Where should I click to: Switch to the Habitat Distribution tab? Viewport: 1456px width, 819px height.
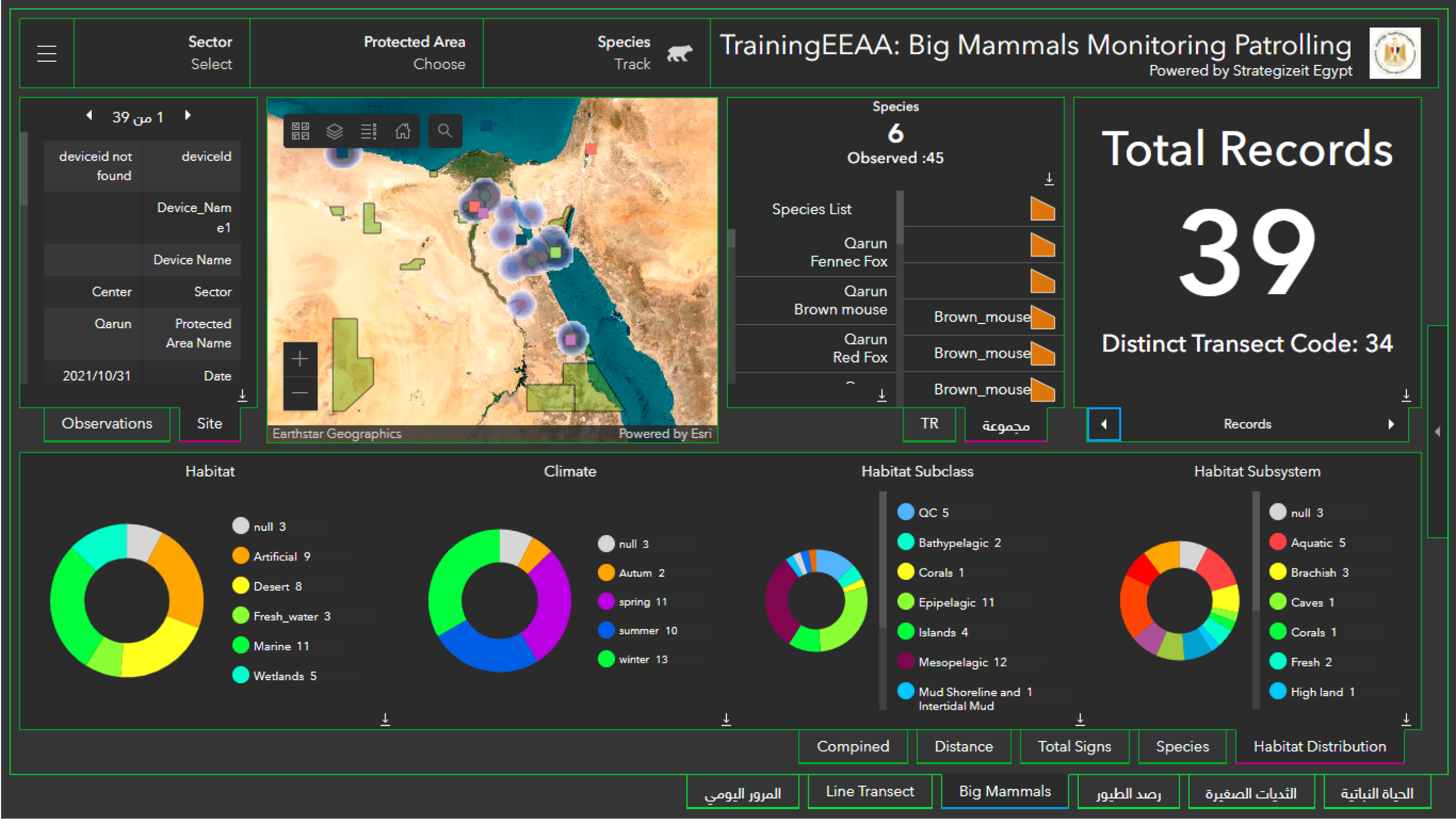tap(1320, 746)
